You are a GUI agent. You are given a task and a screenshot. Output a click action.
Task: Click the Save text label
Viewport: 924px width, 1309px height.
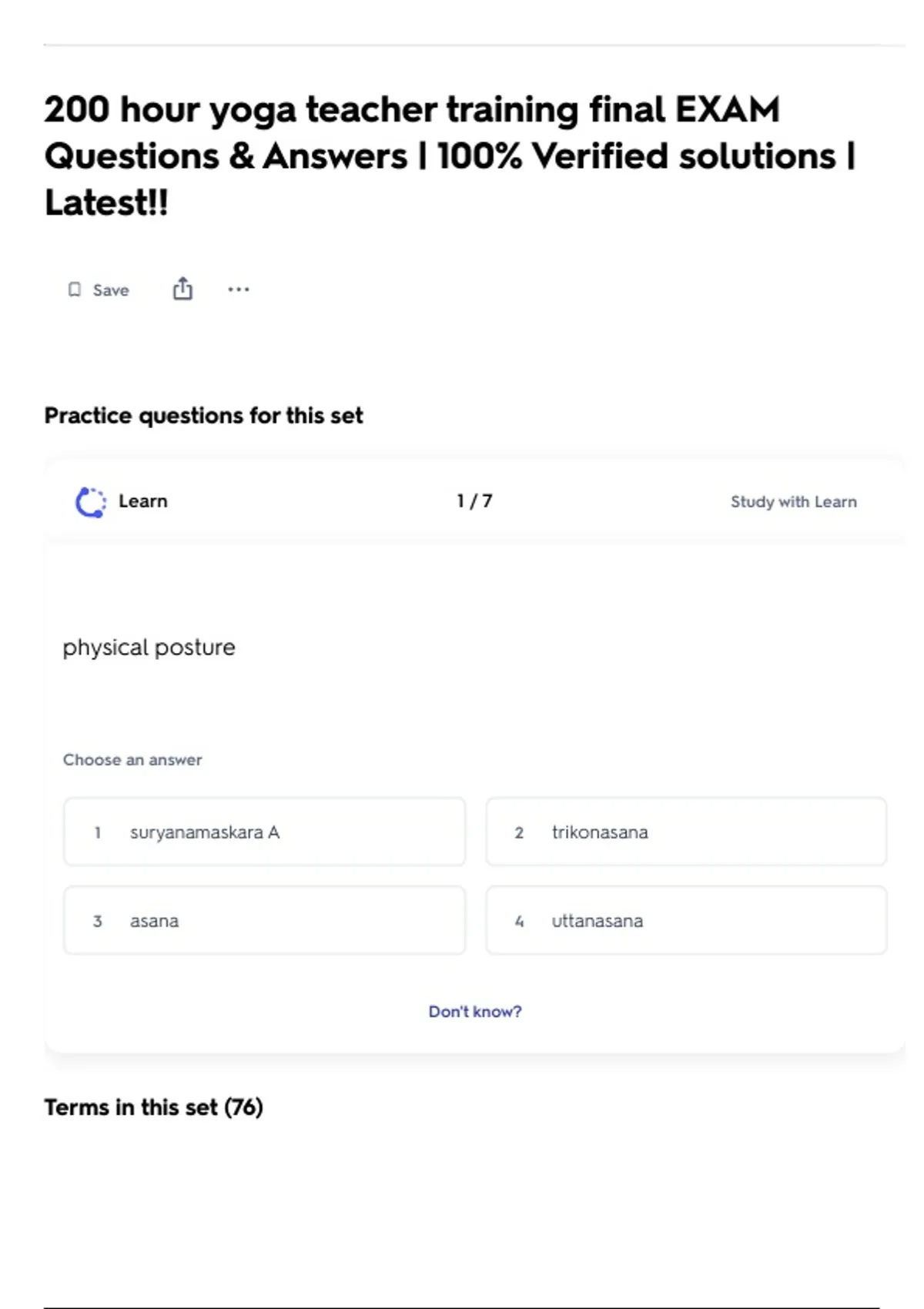[111, 290]
